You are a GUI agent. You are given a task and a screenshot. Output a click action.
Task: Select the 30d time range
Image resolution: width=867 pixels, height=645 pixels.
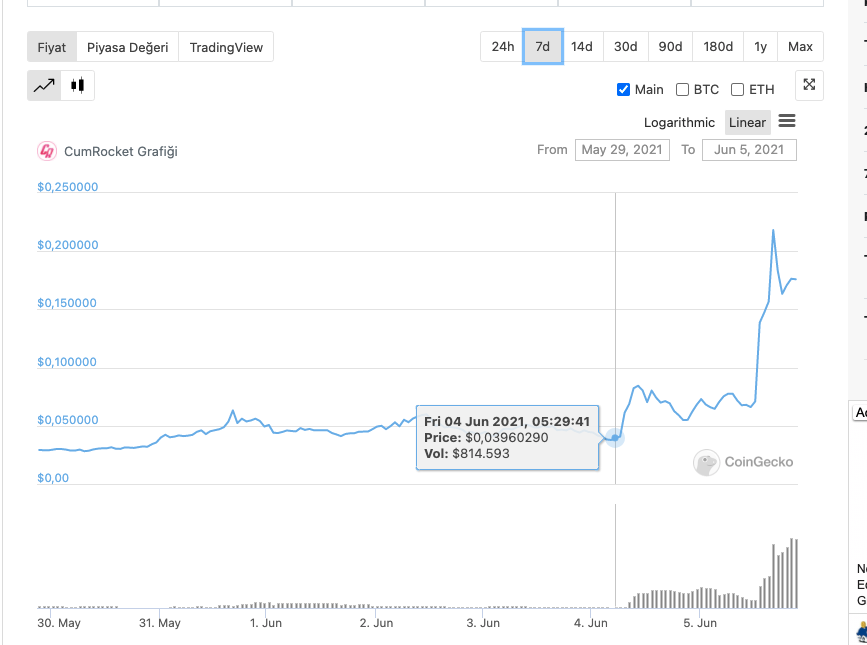pyautogui.click(x=625, y=47)
